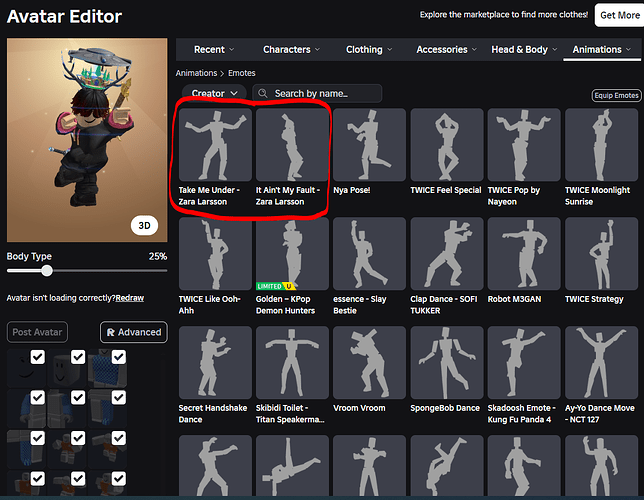Screen dimensions: 644x500
Task: Click the Emotes breadcrumb
Action: click(242, 73)
